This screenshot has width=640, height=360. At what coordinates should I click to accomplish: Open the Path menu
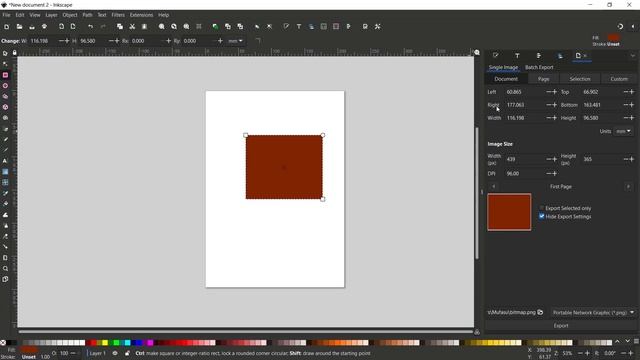click(x=87, y=15)
